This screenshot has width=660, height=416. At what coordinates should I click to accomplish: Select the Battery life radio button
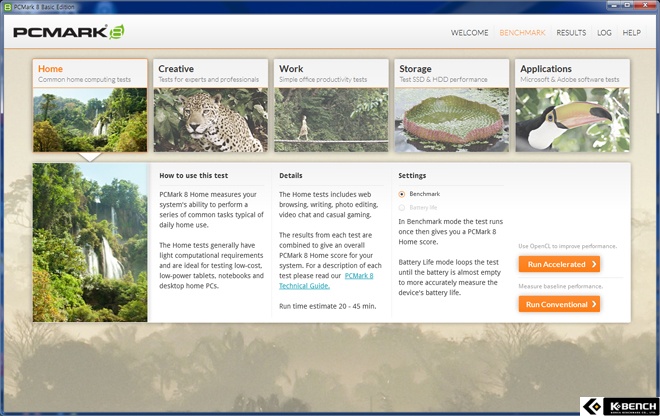click(x=402, y=208)
